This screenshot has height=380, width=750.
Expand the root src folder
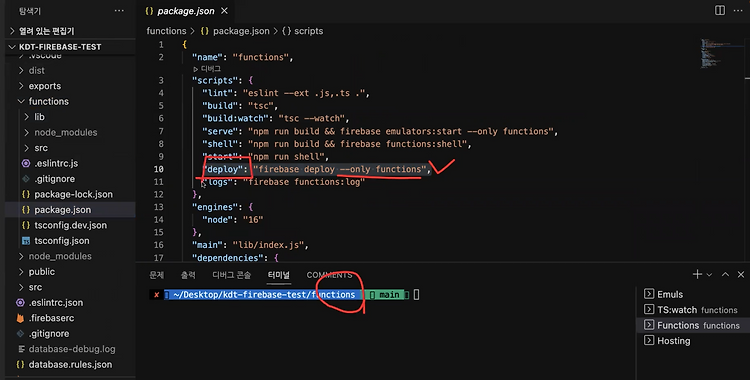tap(35, 287)
